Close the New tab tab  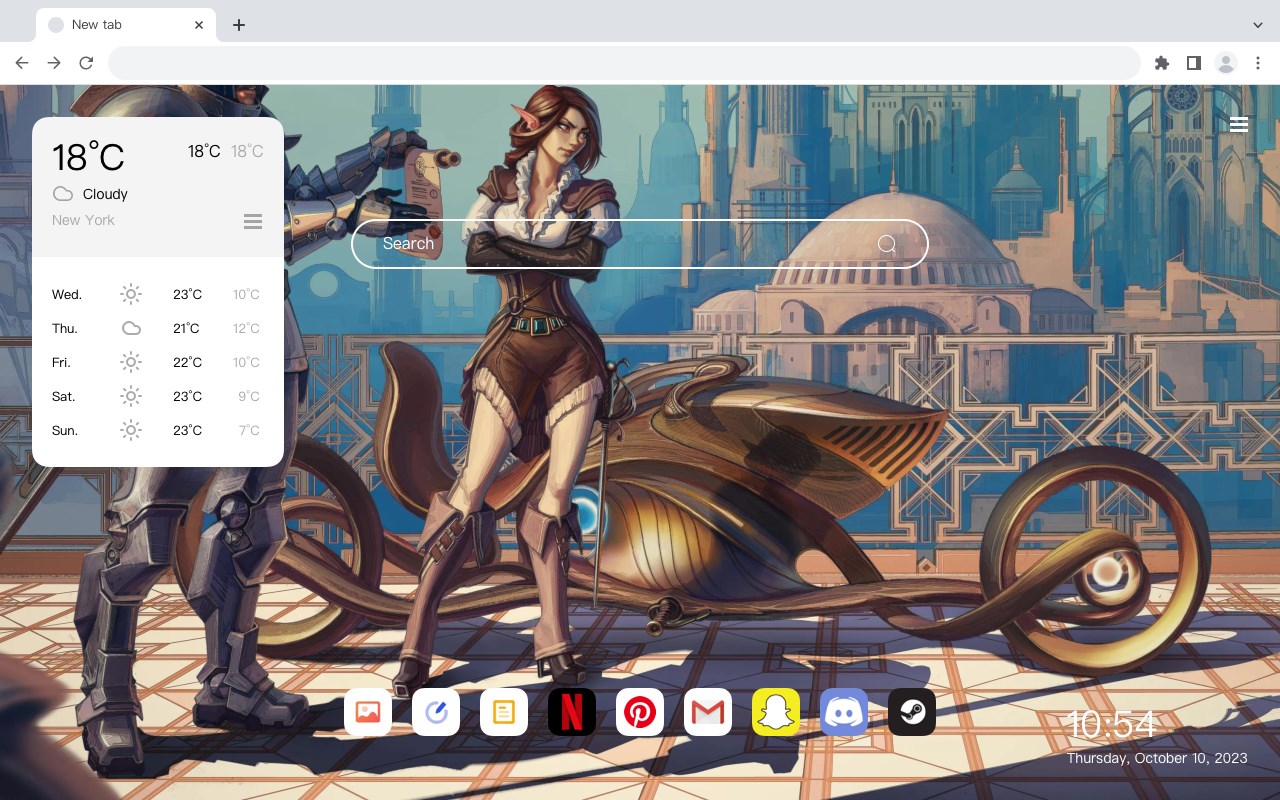[199, 25]
